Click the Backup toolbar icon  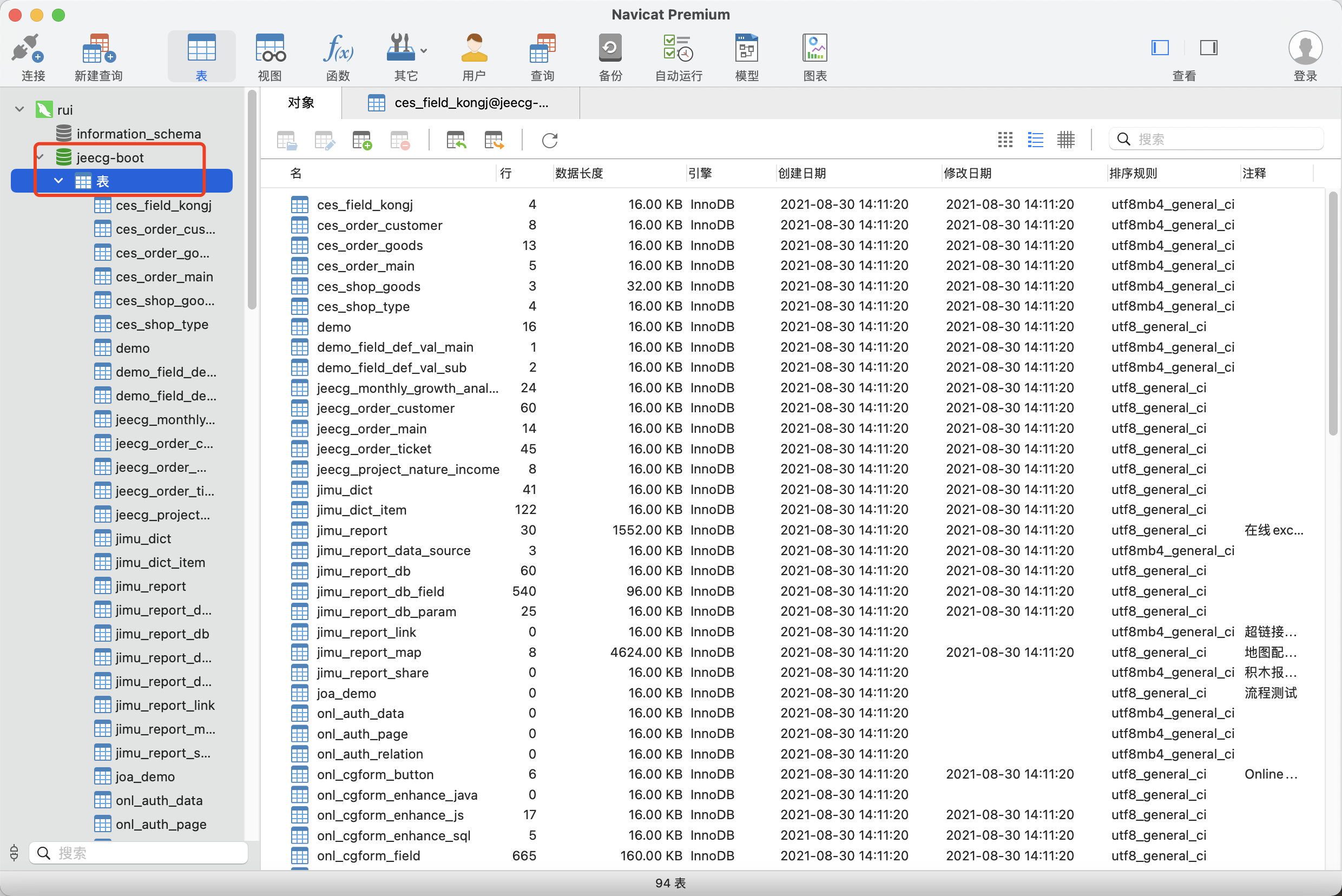(x=610, y=49)
